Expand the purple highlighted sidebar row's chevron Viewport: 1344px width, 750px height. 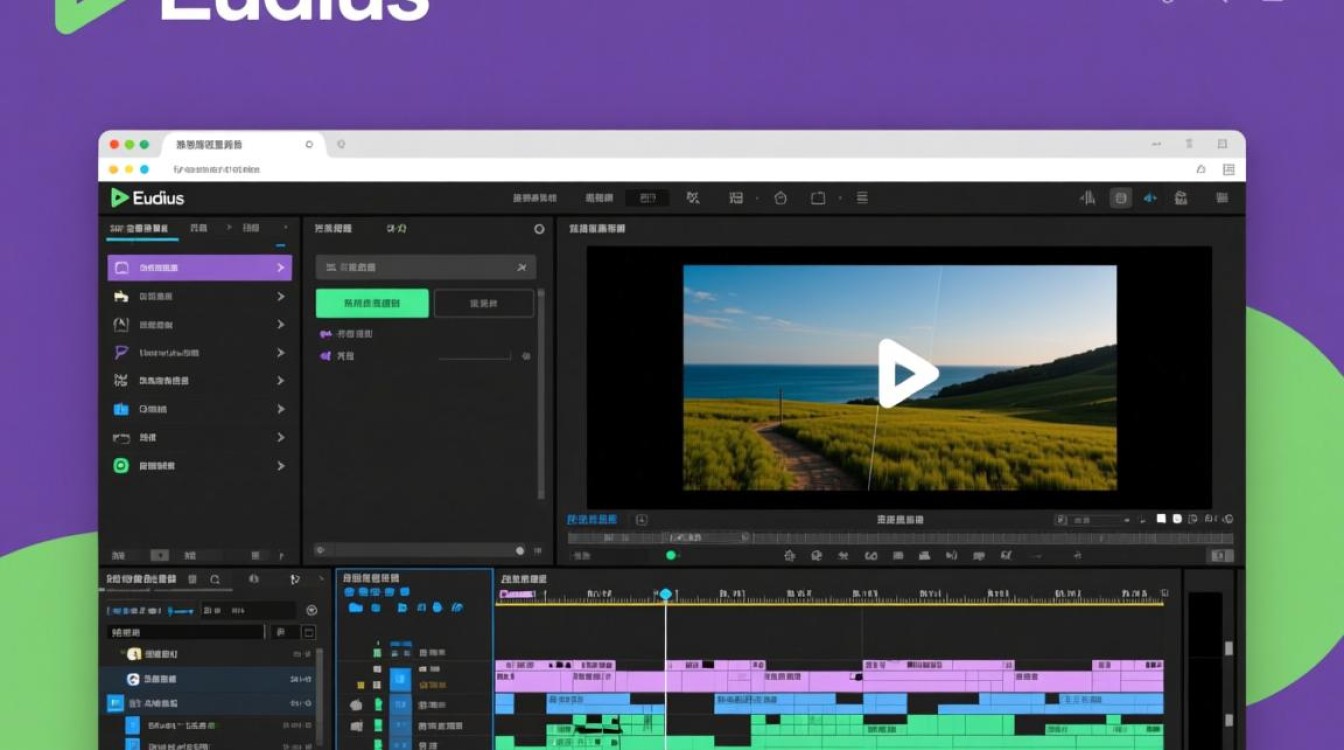pyautogui.click(x=280, y=268)
